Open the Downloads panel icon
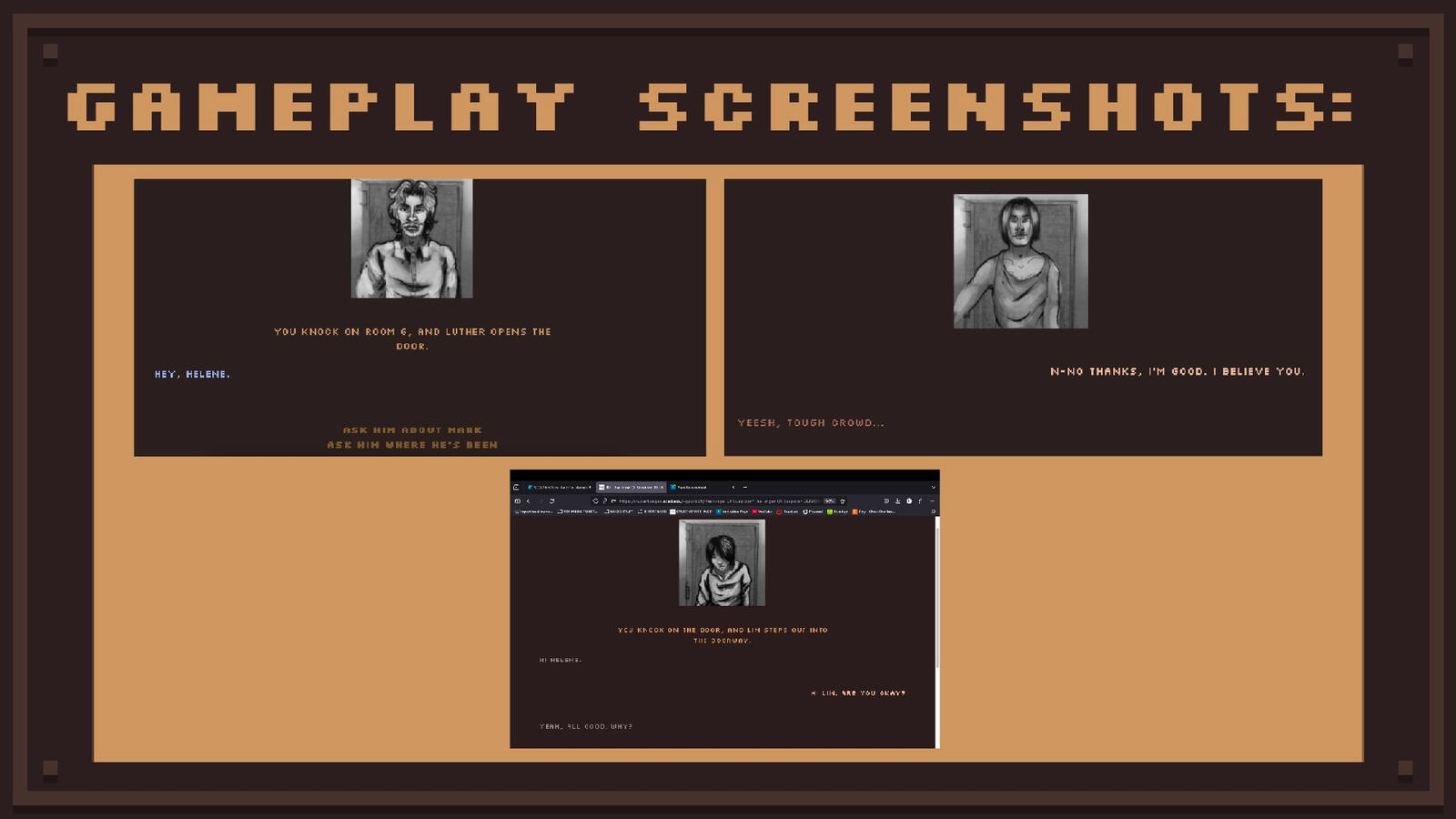The width and height of the screenshot is (1456, 819). [897, 500]
